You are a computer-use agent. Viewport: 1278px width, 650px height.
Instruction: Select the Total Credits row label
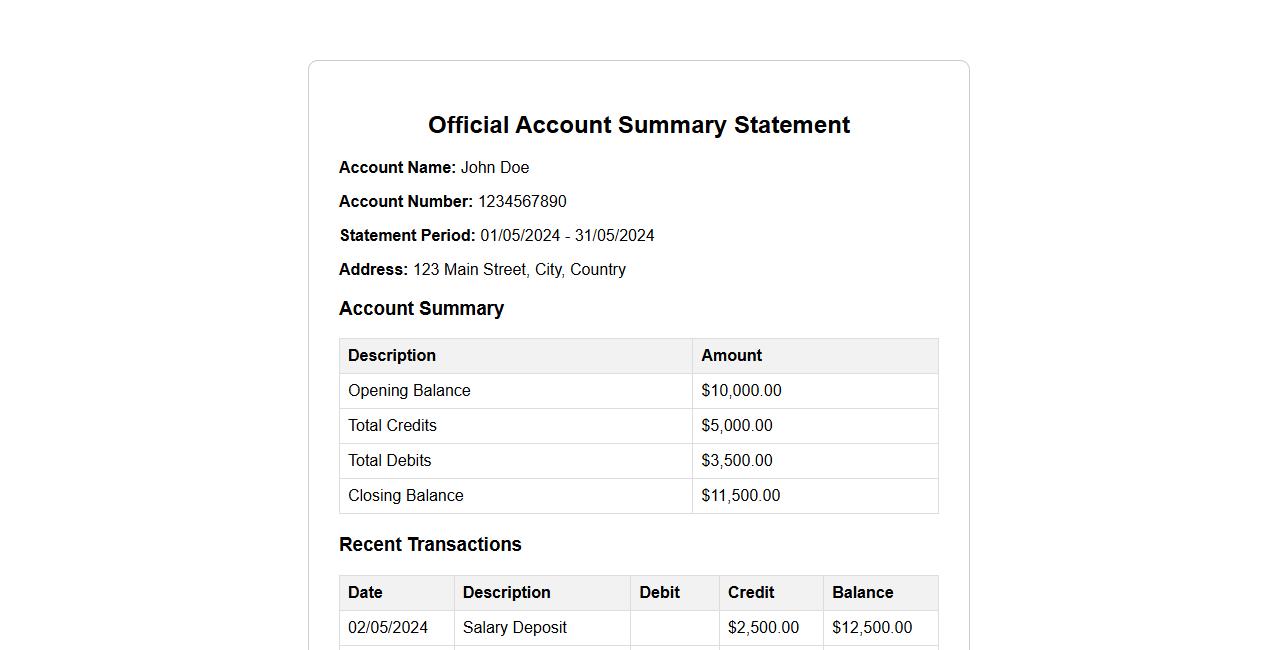pos(392,426)
